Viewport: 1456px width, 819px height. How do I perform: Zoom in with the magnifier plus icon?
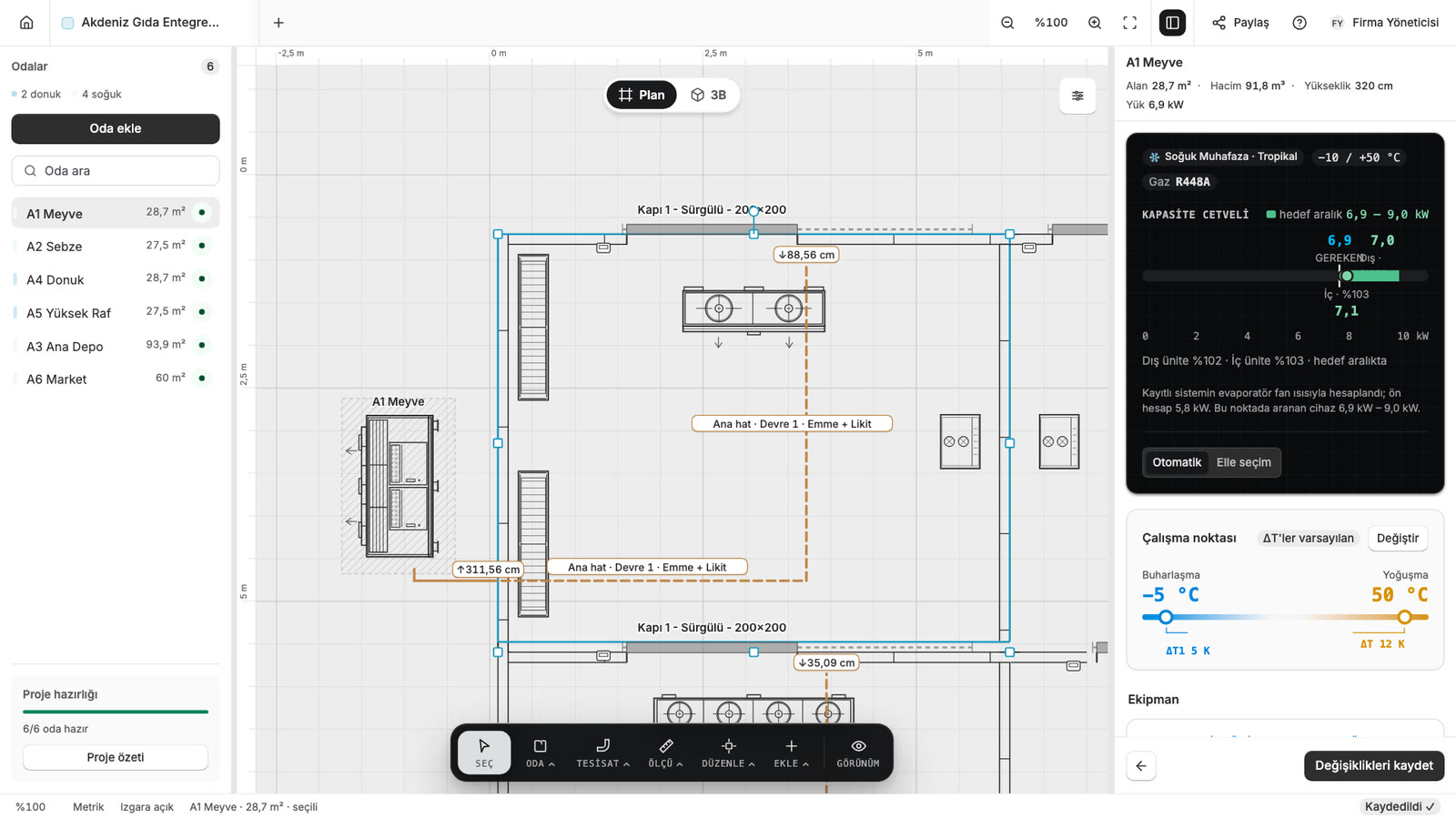click(1095, 23)
